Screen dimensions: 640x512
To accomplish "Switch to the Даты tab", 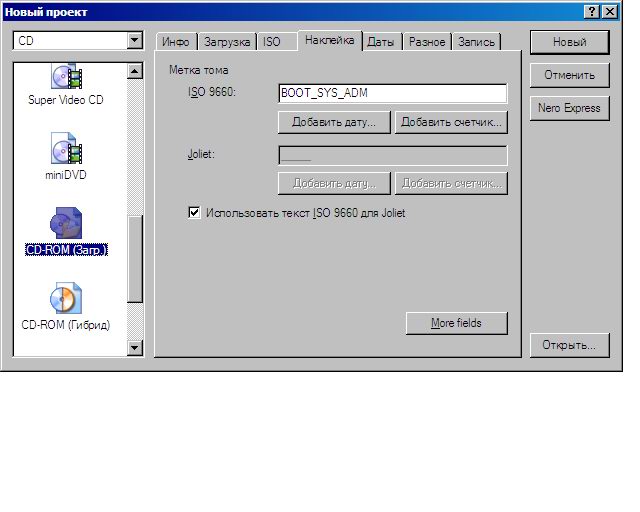I will (380, 42).
